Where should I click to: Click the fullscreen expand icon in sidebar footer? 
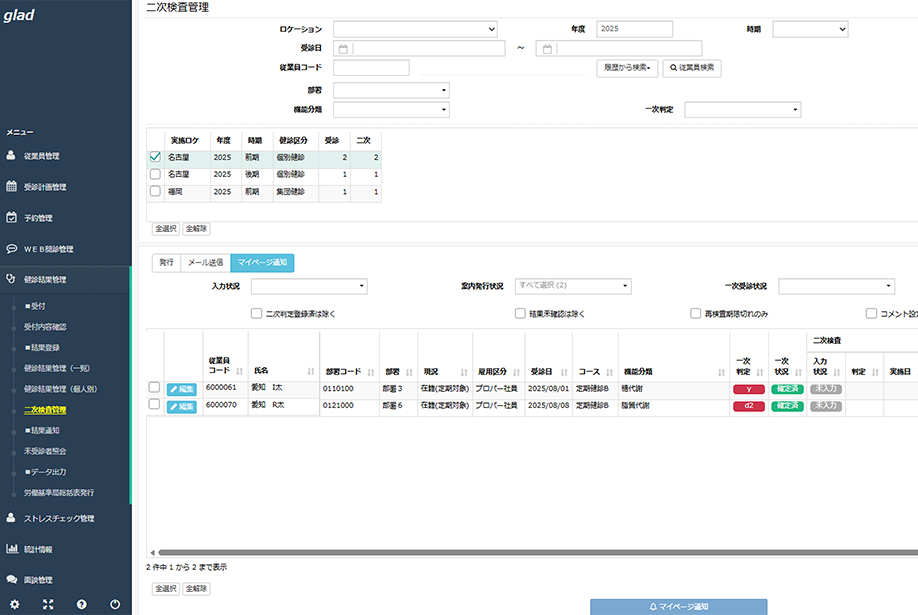47,604
